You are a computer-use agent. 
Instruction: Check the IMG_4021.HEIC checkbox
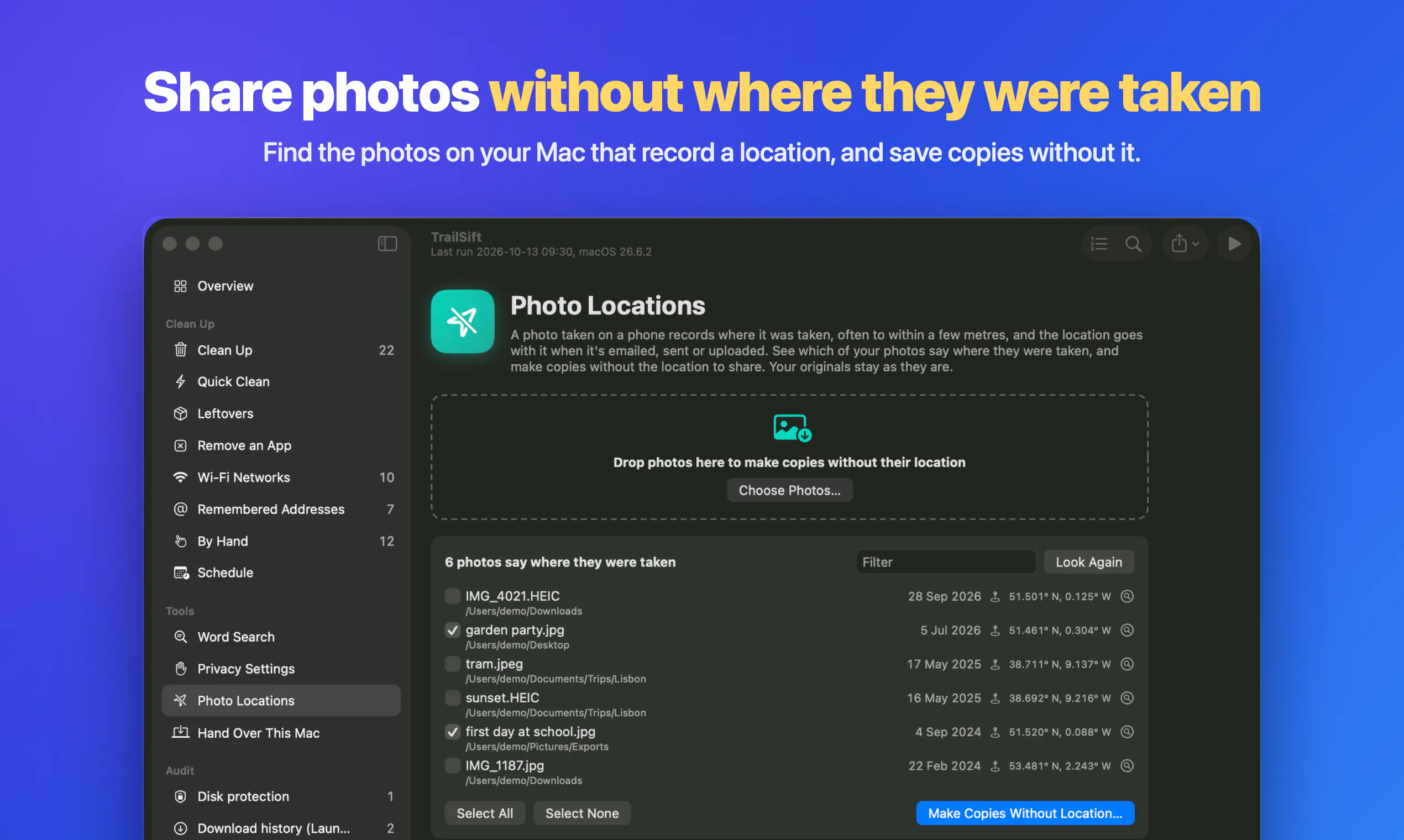(452, 596)
